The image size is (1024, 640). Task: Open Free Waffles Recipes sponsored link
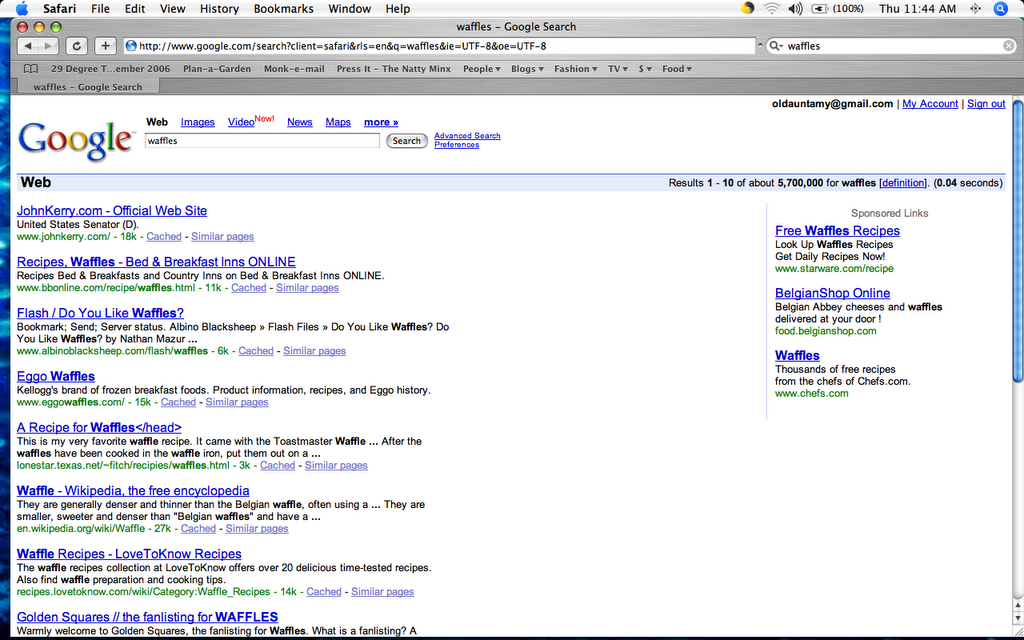point(837,231)
